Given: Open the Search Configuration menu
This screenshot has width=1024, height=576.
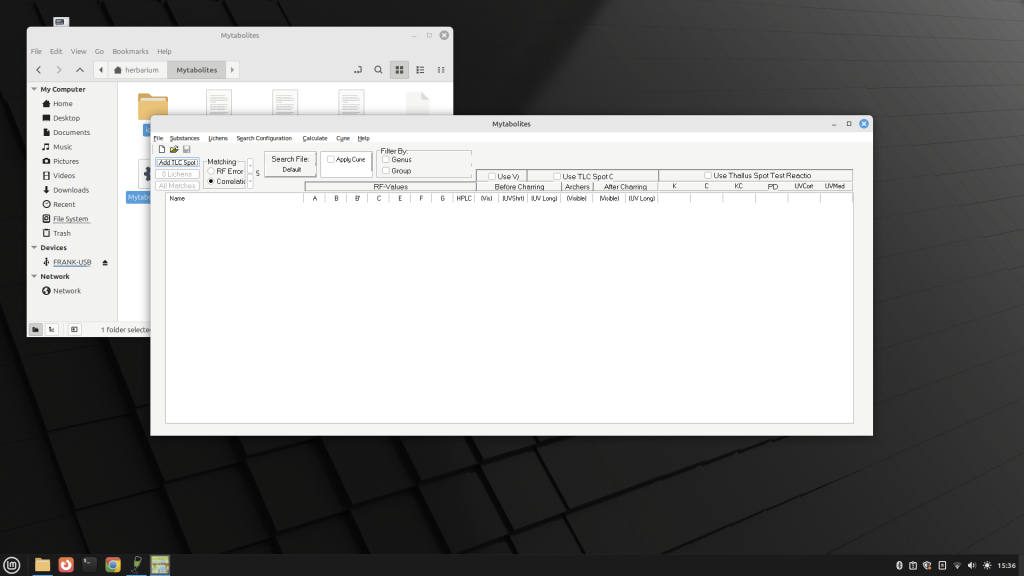Looking at the screenshot, I should 264,138.
